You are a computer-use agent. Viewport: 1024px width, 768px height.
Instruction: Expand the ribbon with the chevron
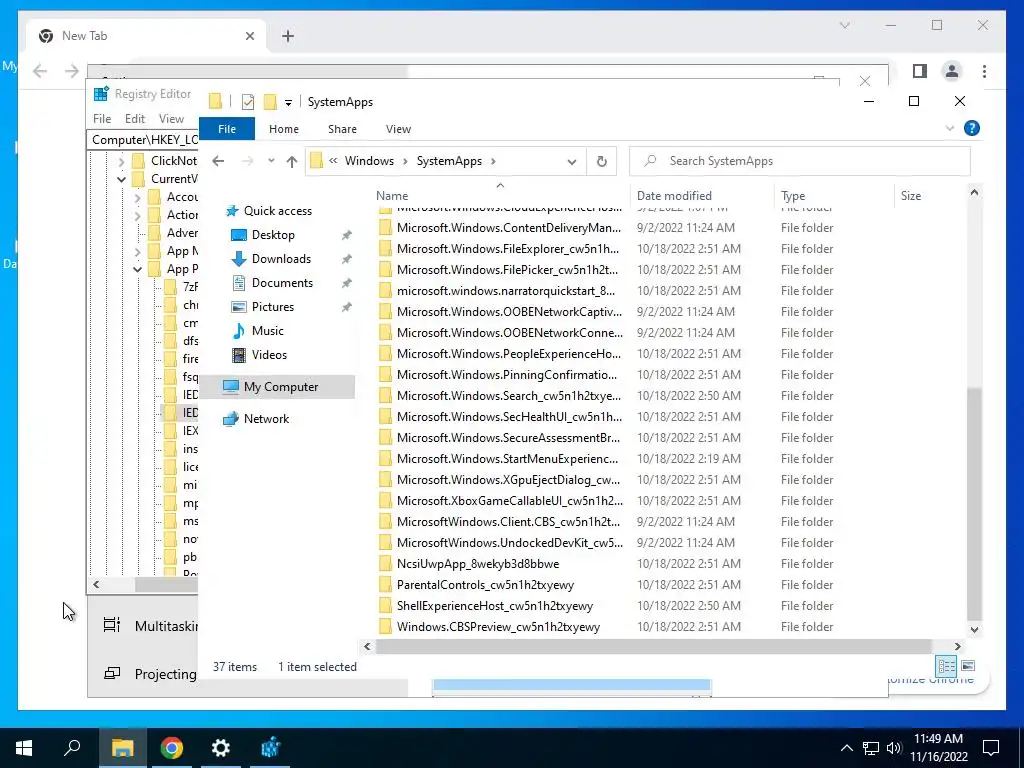click(950, 129)
